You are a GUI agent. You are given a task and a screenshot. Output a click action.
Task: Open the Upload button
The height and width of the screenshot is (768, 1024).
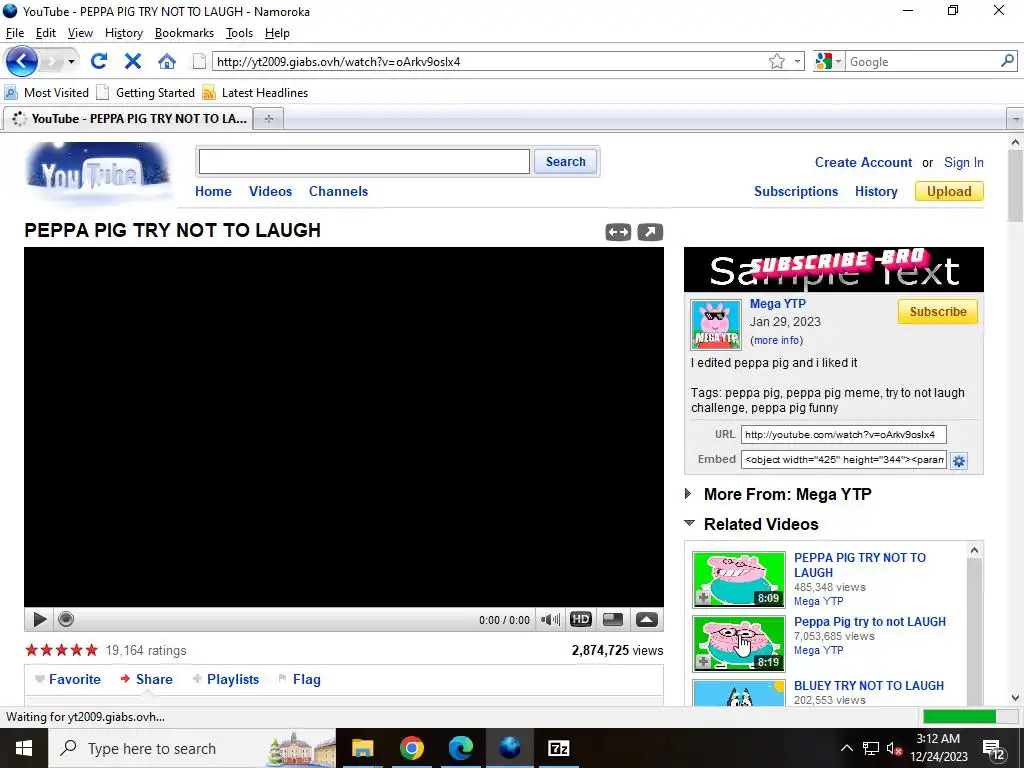(x=949, y=191)
